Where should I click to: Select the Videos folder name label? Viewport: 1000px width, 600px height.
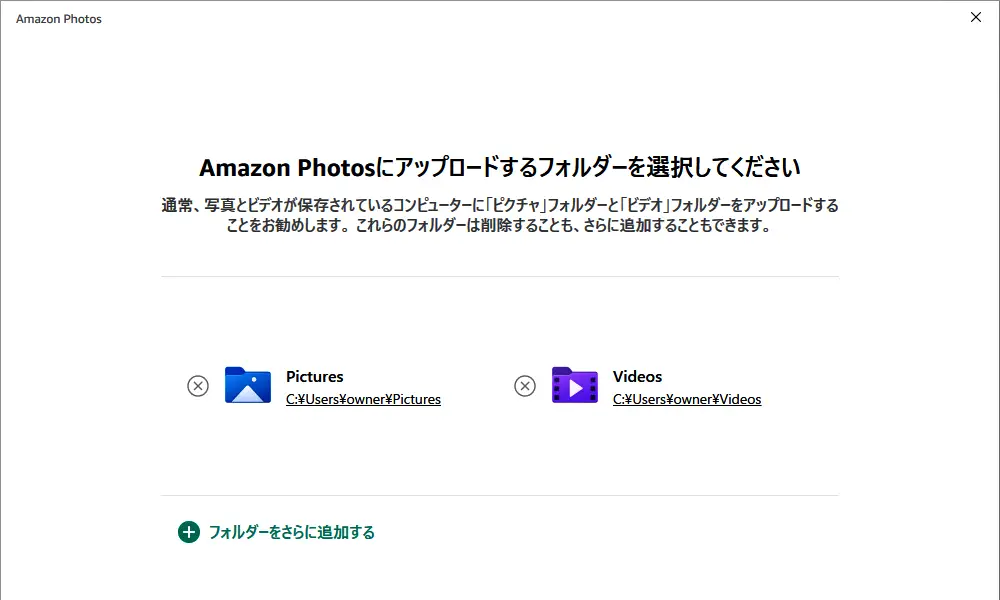(637, 376)
